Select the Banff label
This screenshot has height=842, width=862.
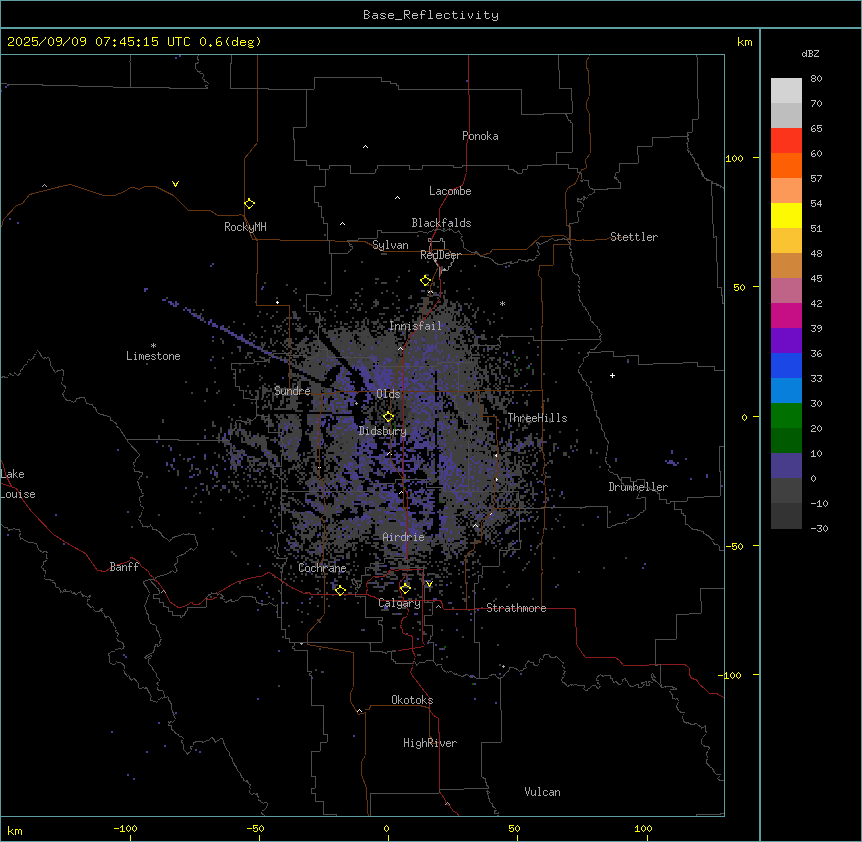(x=124, y=567)
